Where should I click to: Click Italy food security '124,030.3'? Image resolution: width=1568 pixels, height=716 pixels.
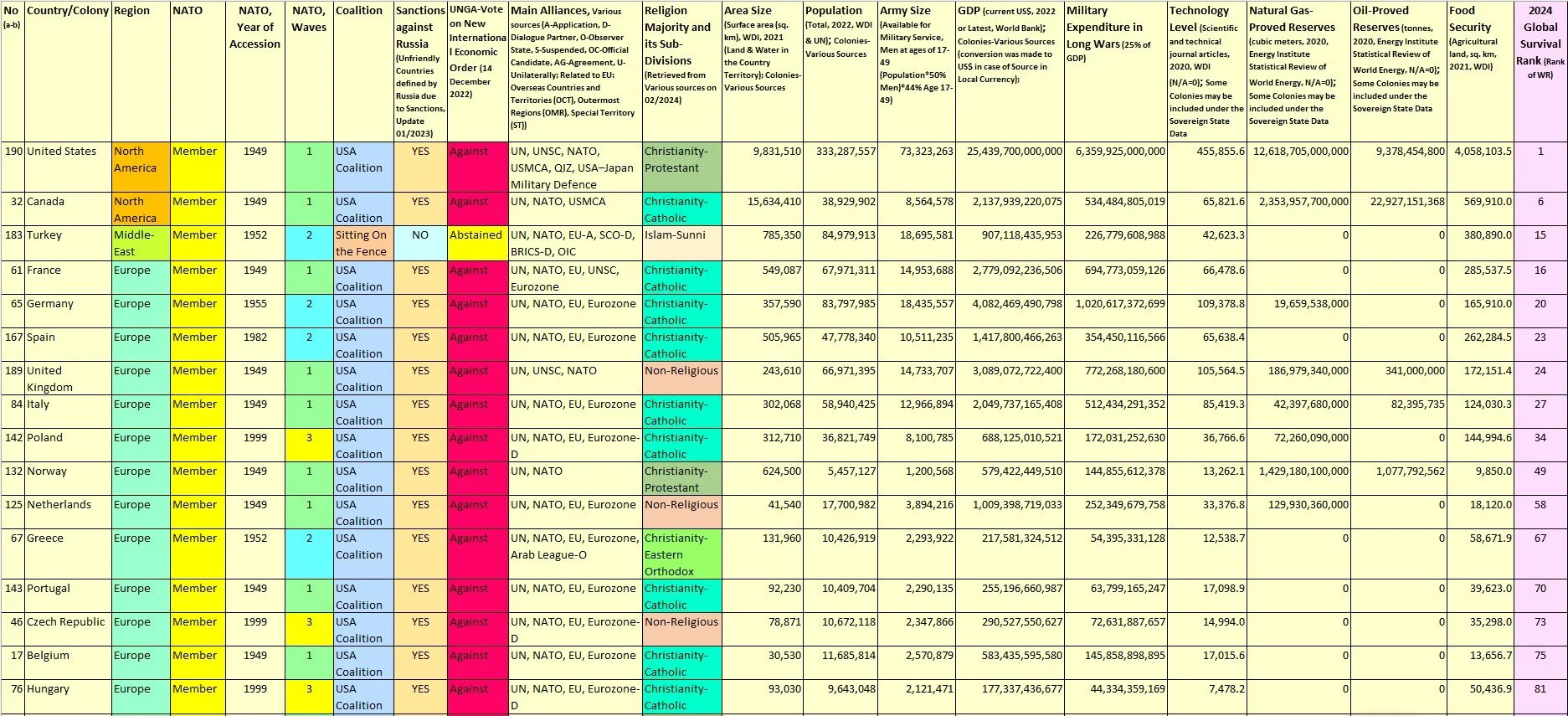(1481, 412)
